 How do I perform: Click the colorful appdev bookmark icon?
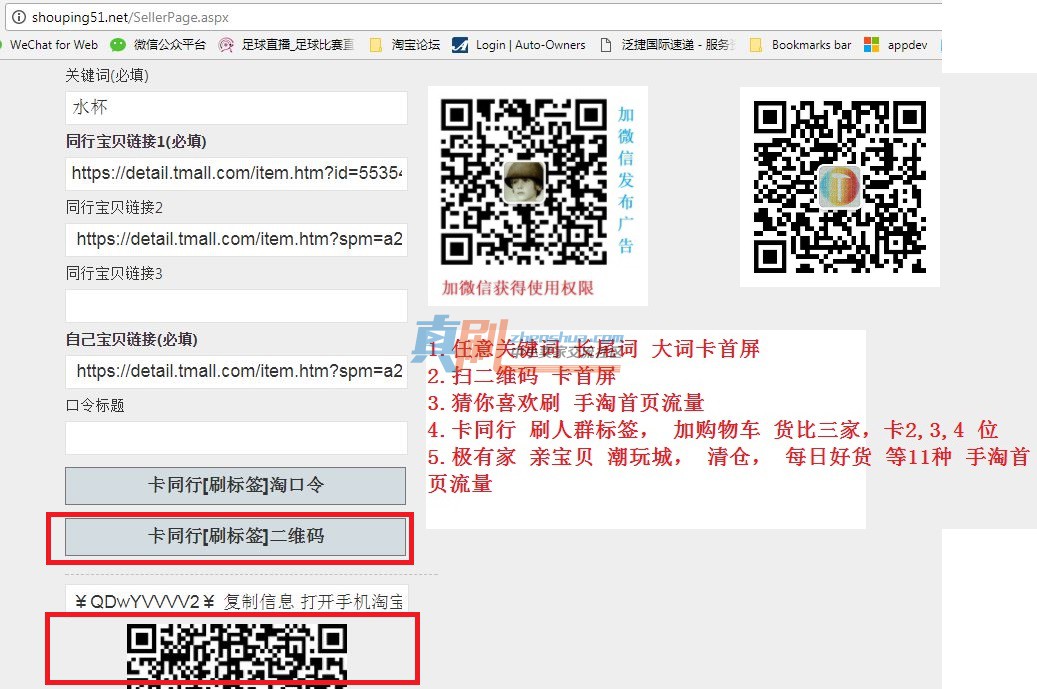[x=872, y=45]
